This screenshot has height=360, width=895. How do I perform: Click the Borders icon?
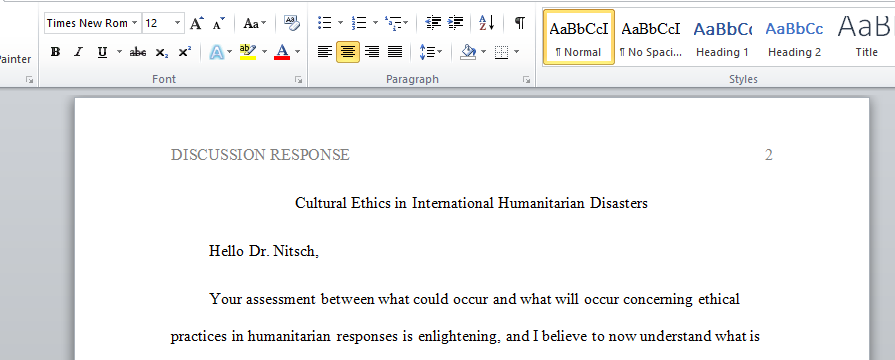(501, 52)
